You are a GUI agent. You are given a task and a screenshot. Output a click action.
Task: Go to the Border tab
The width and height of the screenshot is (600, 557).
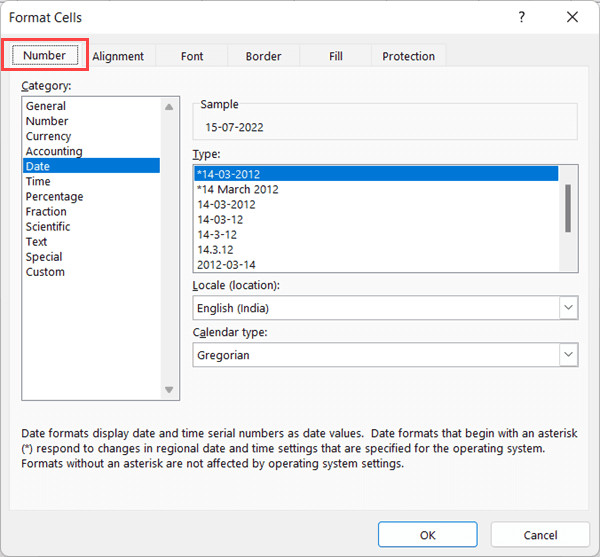pyautogui.click(x=263, y=57)
